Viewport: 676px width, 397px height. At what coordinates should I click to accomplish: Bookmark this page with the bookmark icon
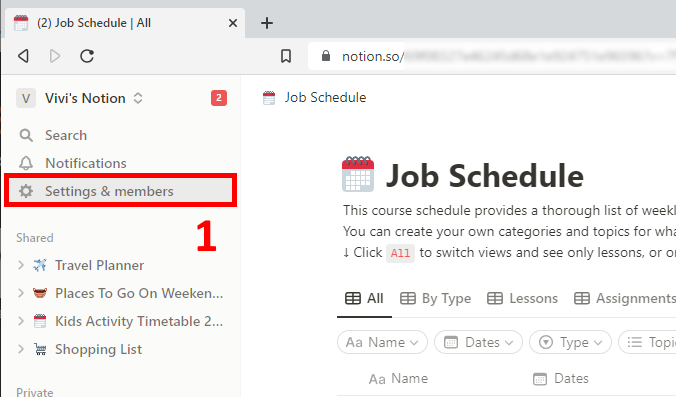coord(285,56)
